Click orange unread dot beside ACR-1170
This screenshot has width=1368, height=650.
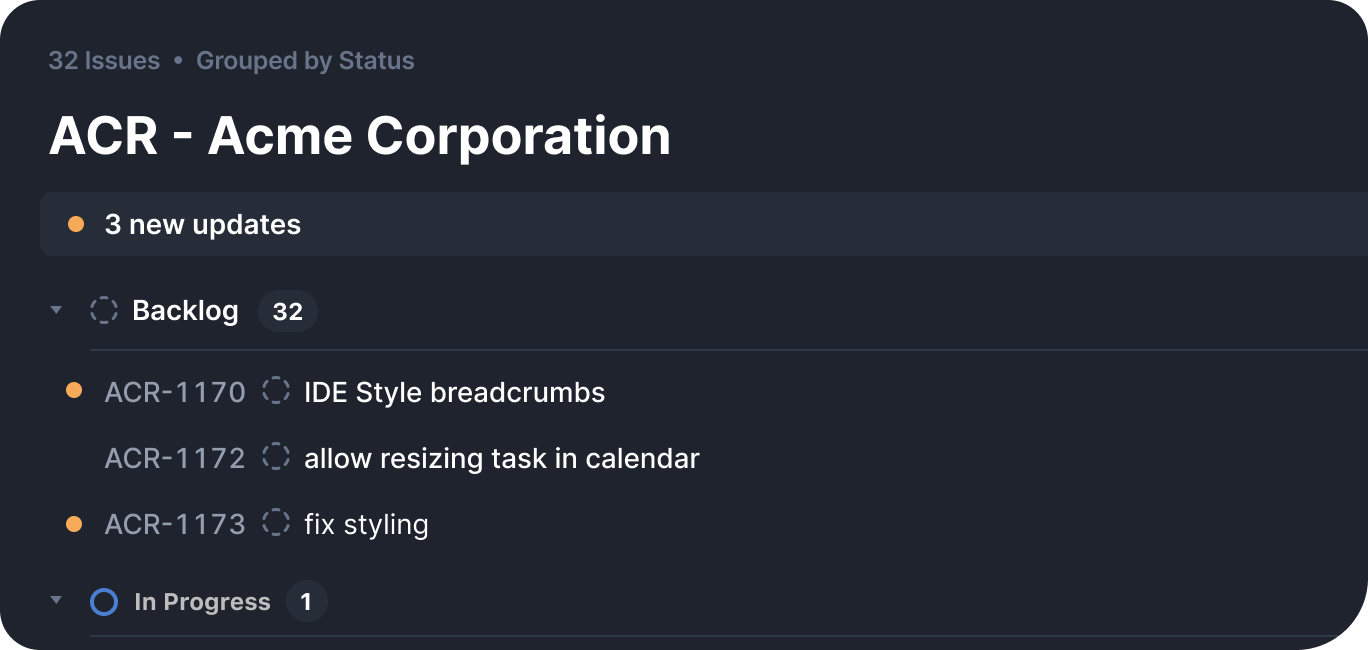coord(74,391)
